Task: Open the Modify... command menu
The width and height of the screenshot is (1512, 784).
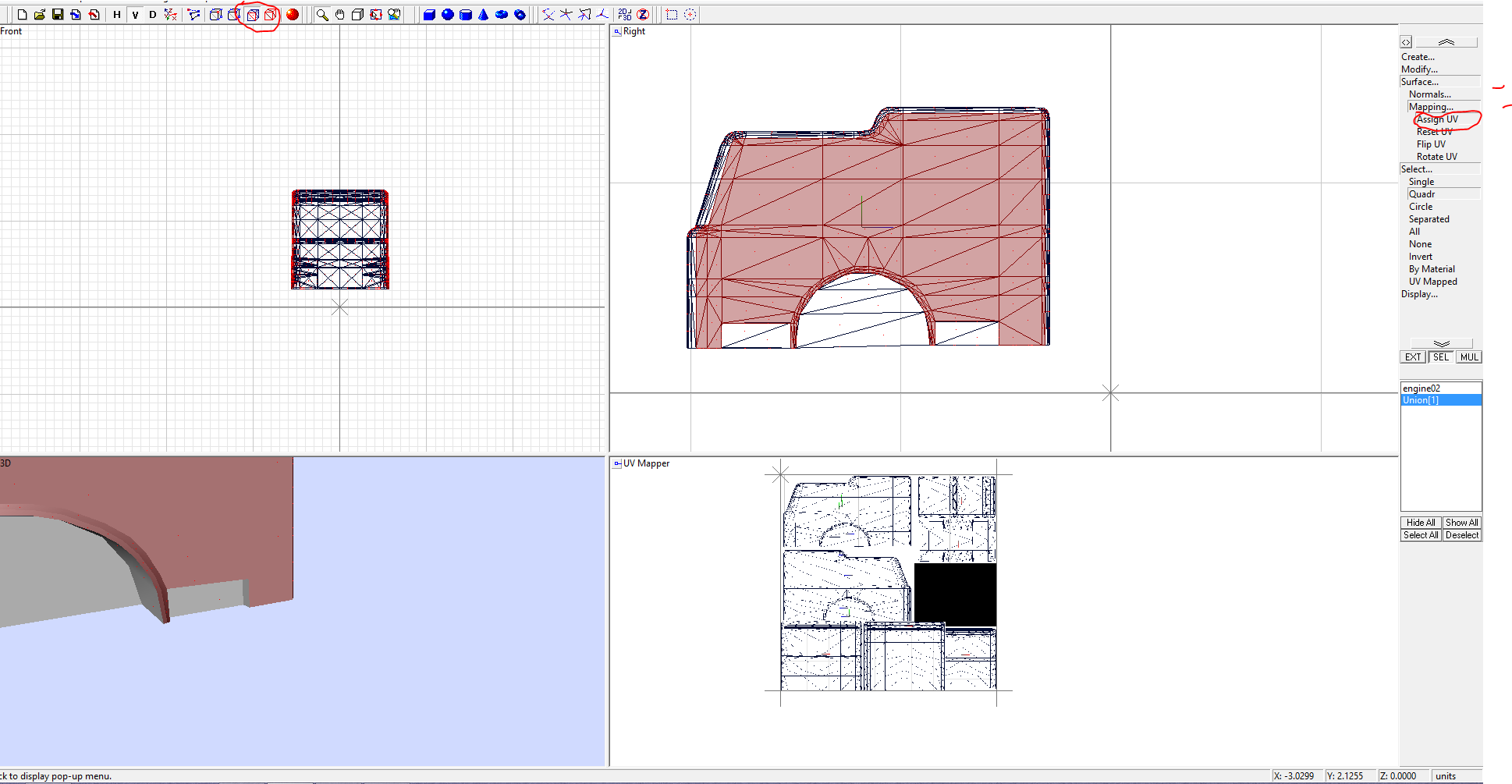Action: [x=1418, y=69]
